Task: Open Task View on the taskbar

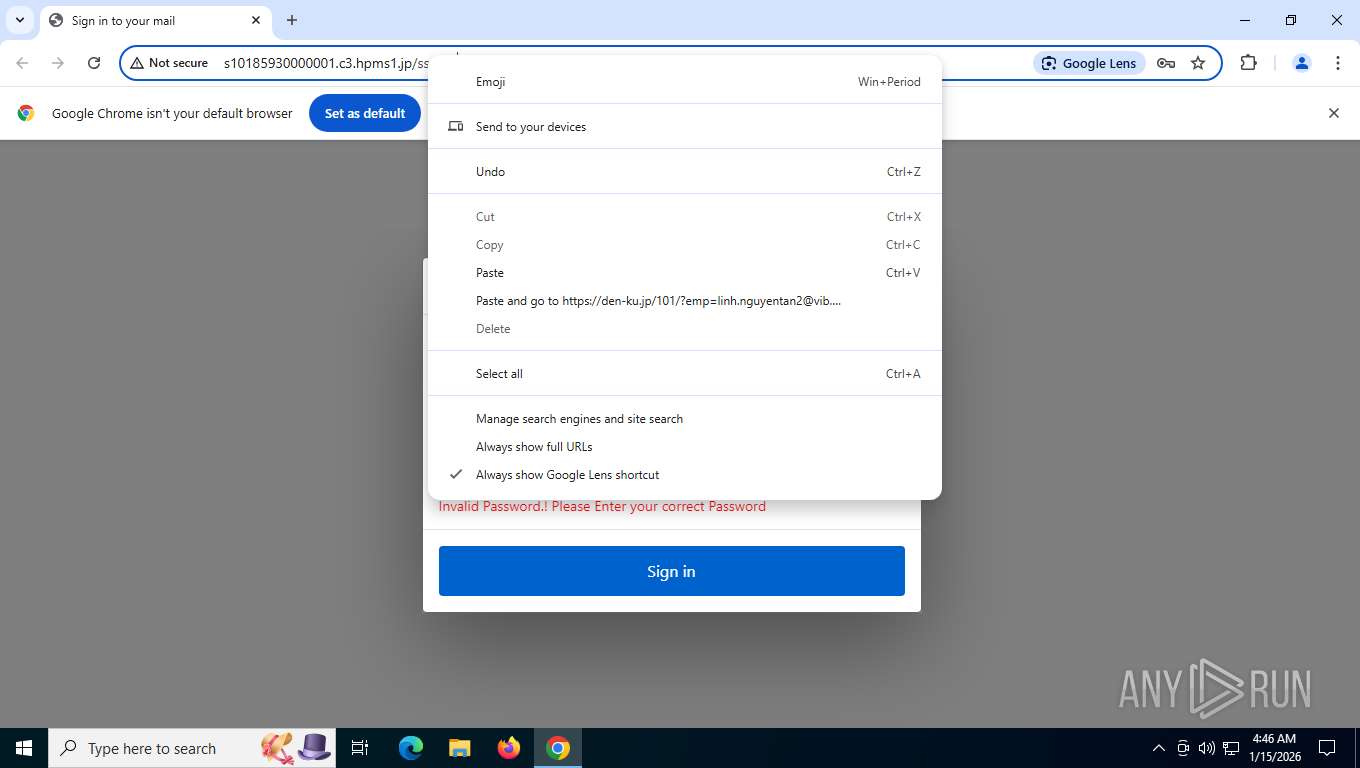Action: tap(360, 748)
